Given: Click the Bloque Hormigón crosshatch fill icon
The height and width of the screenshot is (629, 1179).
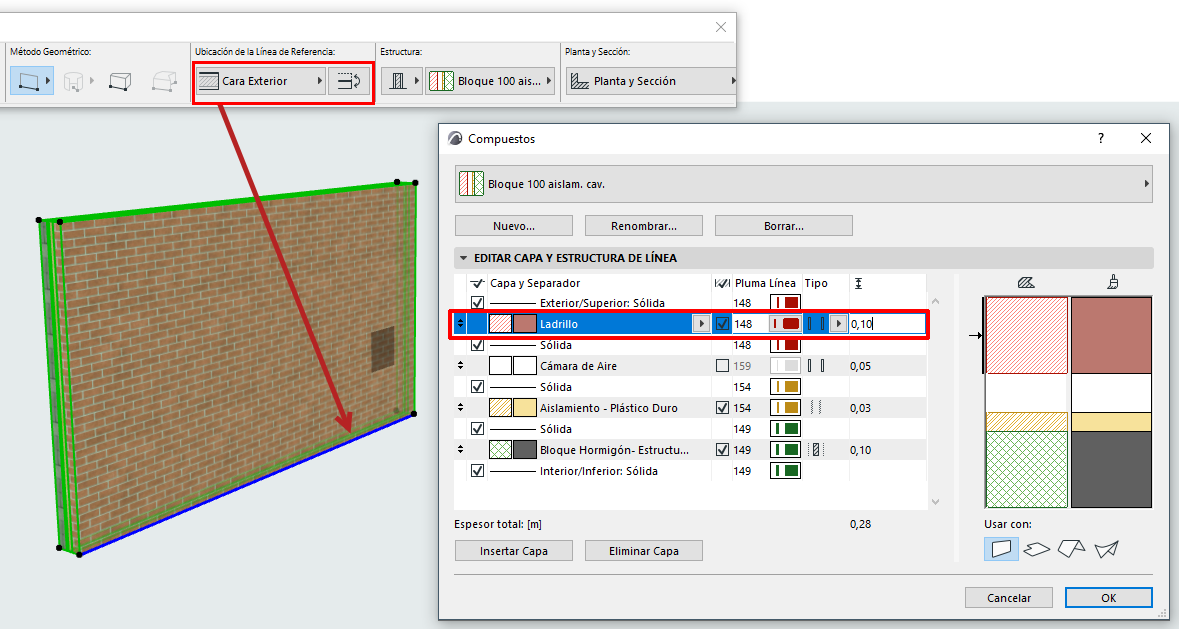Looking at the screenshot, I should click(x=500, y=450).
